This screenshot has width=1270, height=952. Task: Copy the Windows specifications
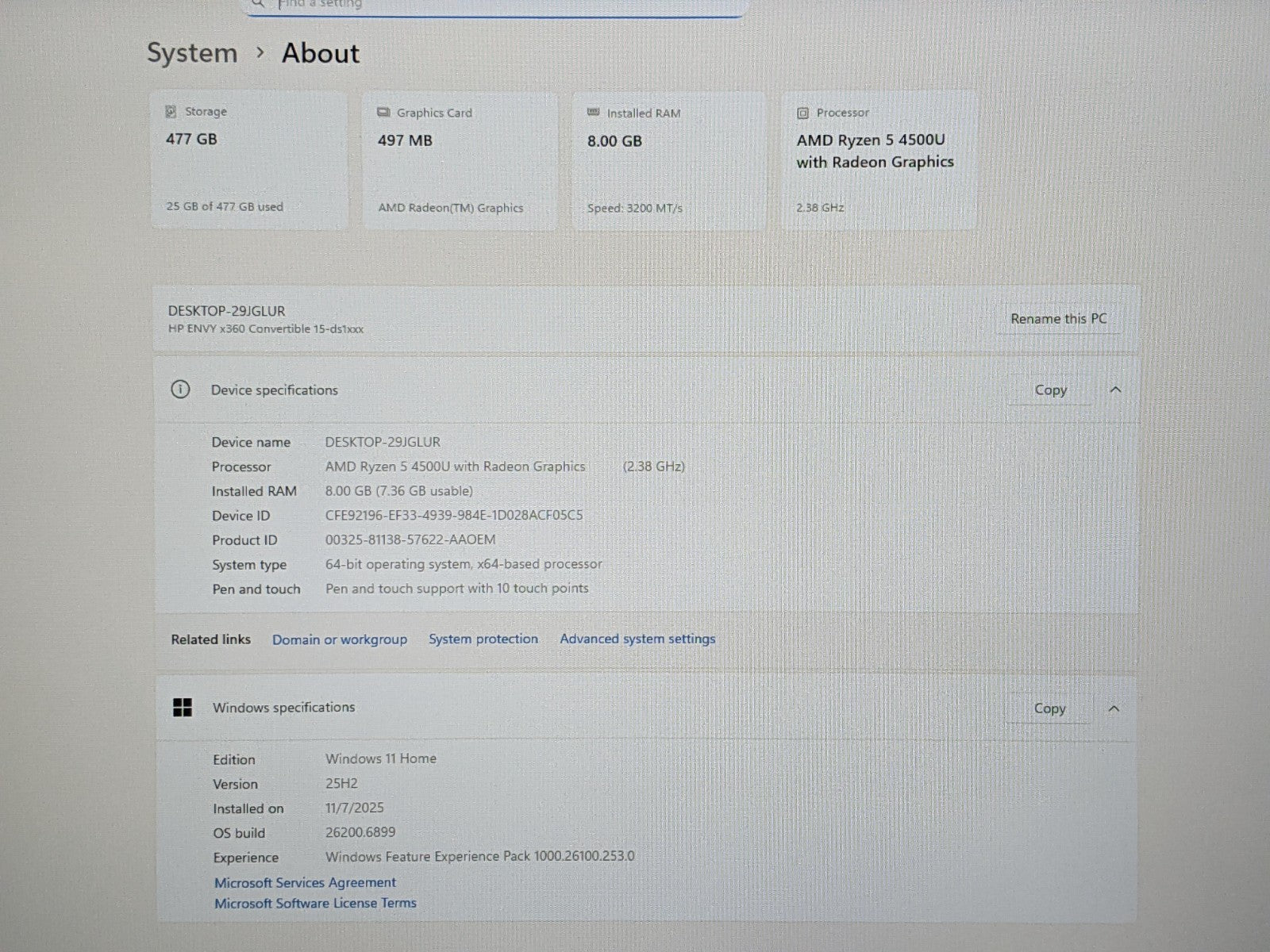(1049, 708)
